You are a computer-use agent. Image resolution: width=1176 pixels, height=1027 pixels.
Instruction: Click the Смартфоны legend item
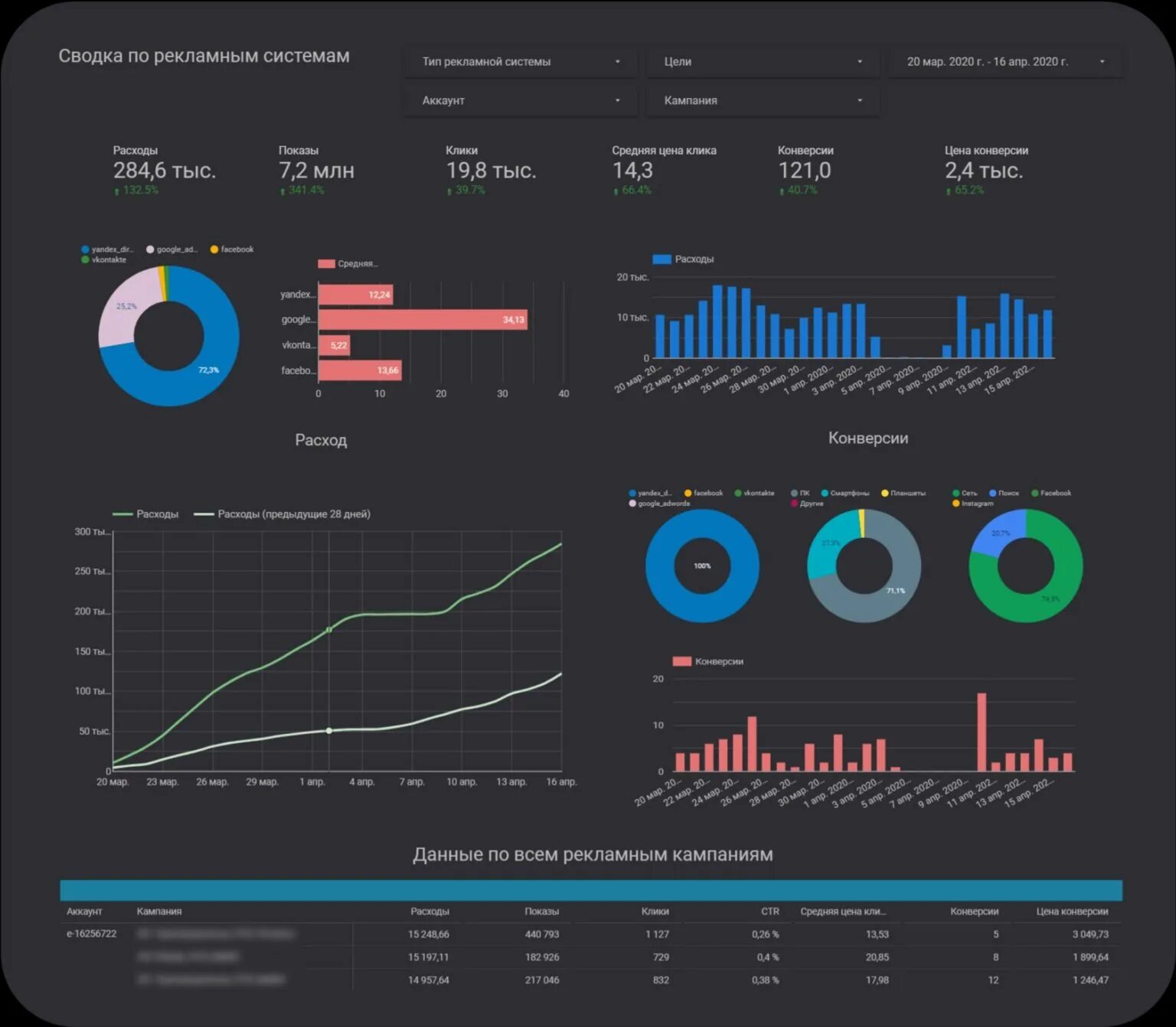845,493
